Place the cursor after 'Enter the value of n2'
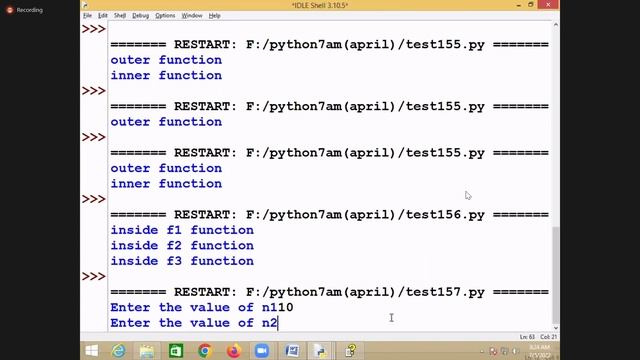The width and height of the screenshot is (640, 360). tap(278, 323)
